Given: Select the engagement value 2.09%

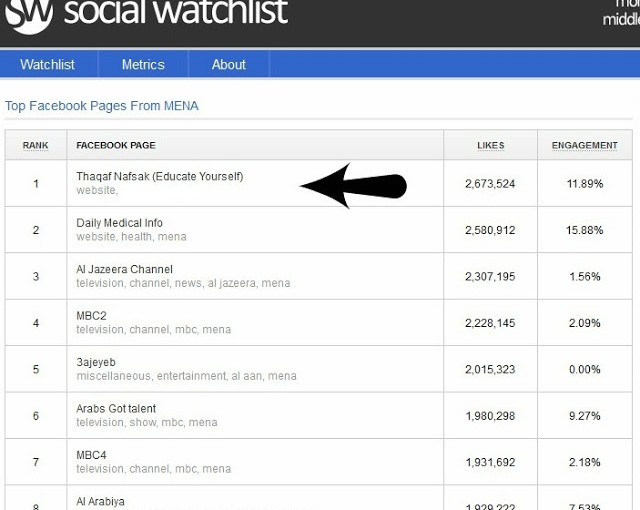Looking at the screenshot, I should pos(585,323).
